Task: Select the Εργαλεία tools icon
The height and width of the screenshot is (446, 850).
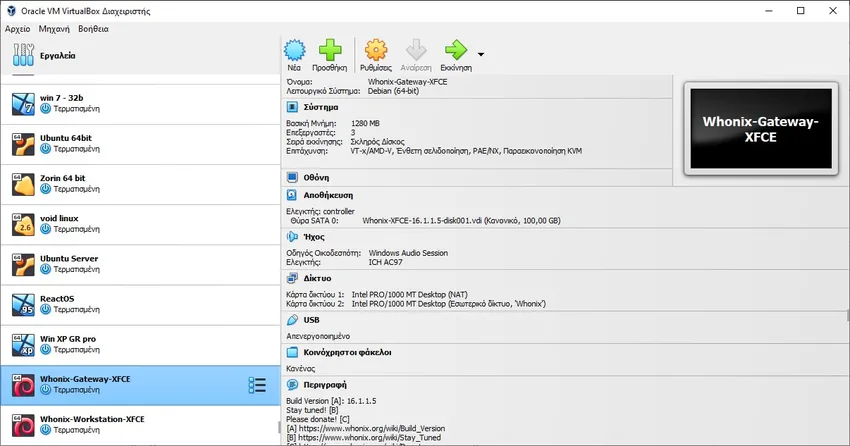Action: click(23, 55)
